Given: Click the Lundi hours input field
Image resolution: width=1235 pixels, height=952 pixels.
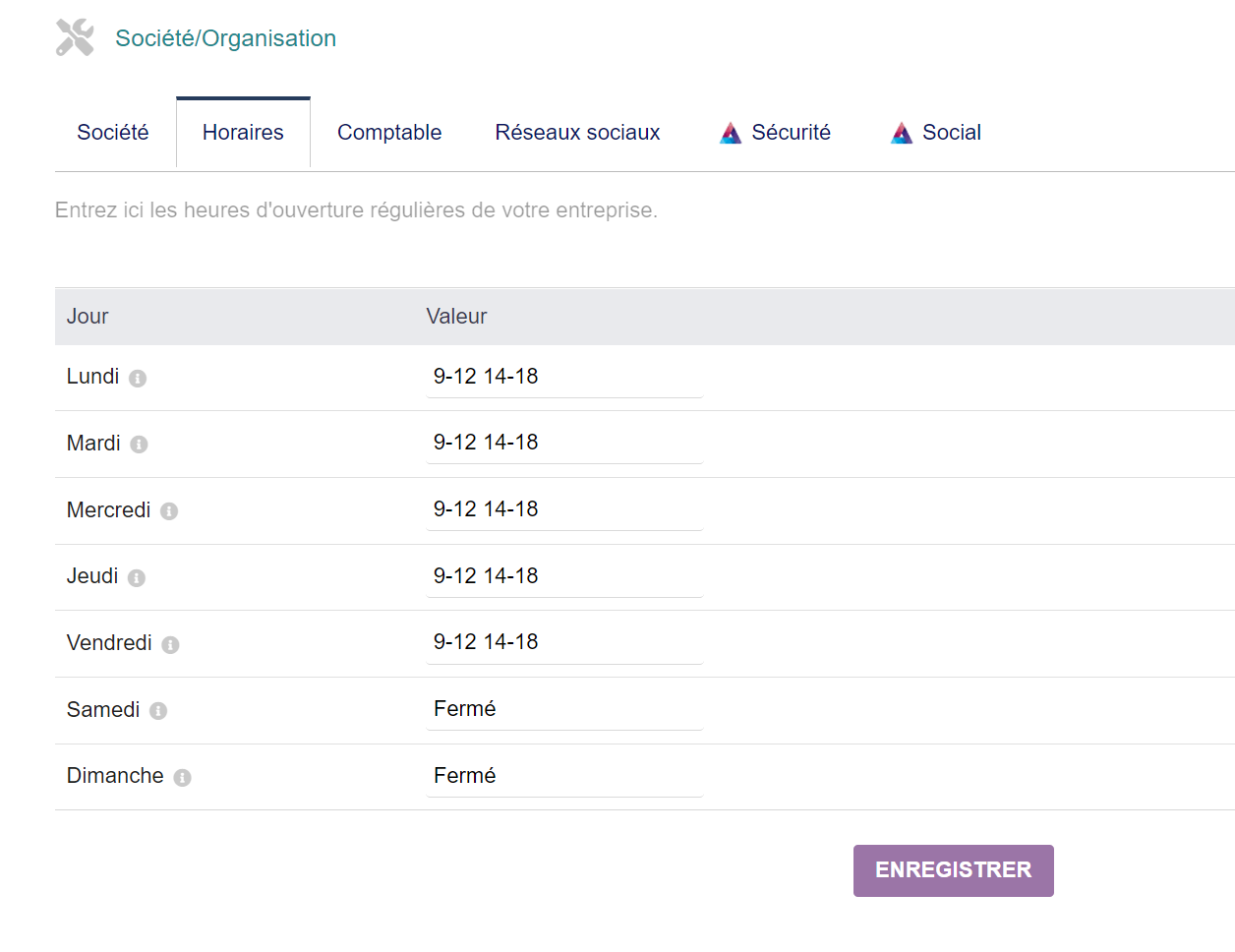Looking at the screenshot, I should [563, 377].
